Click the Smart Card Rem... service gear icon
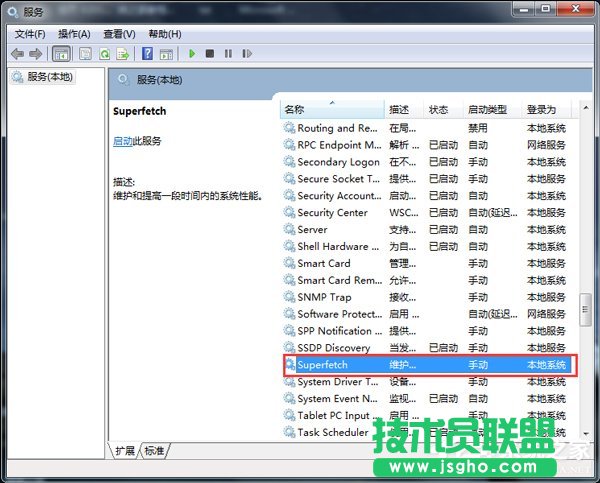600x483 pixels. (289, 280)
